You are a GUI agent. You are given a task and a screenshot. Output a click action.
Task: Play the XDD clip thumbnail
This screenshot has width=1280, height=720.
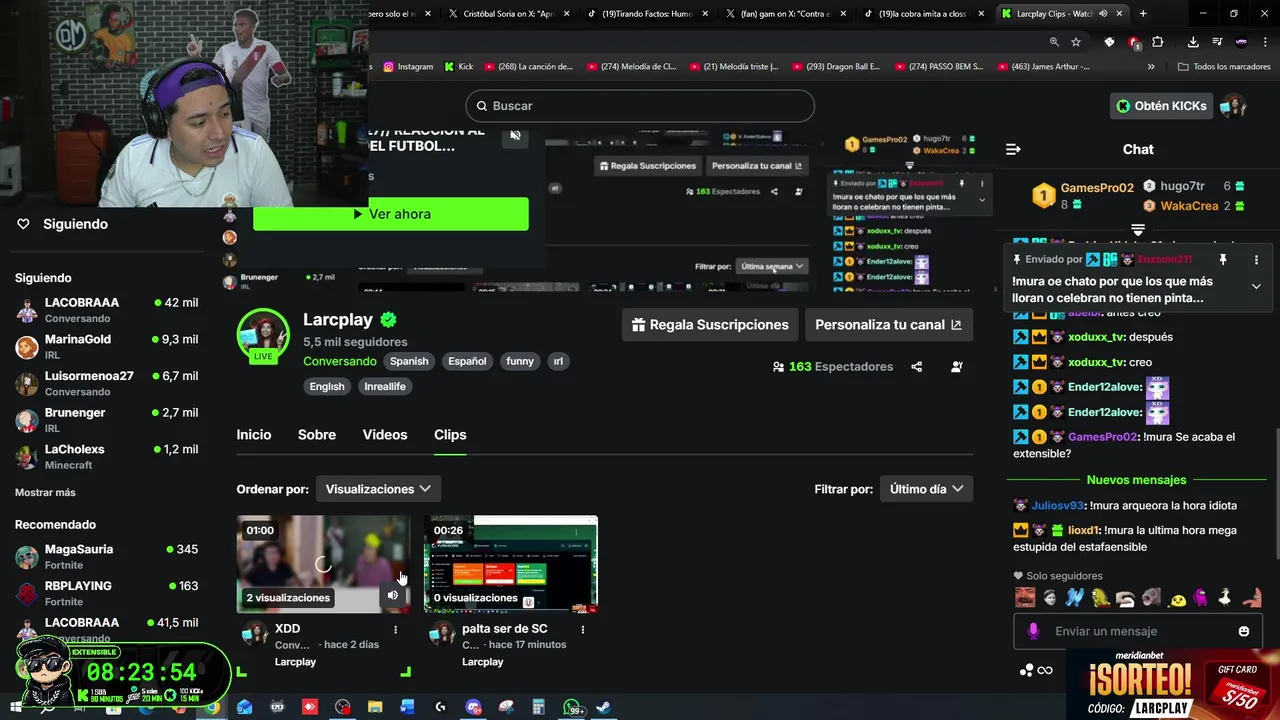point(323,564)
